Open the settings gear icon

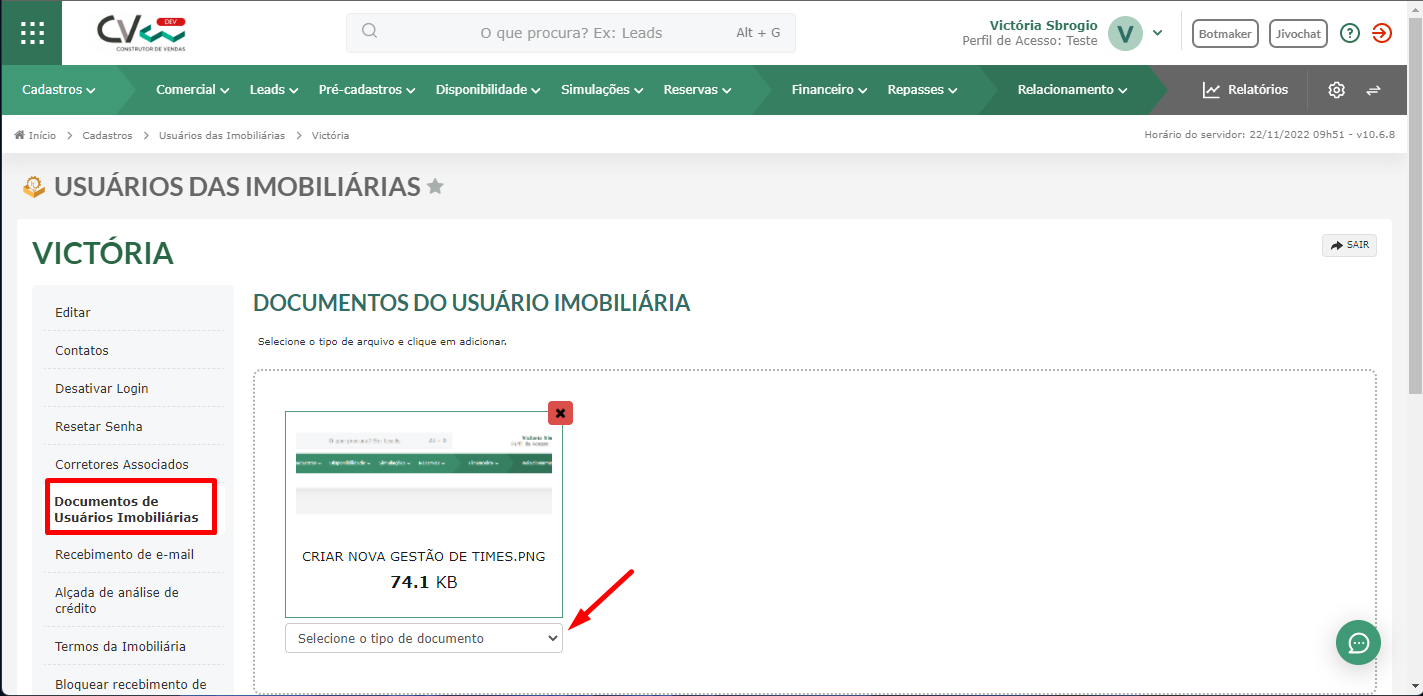(x=1336, y=90)
